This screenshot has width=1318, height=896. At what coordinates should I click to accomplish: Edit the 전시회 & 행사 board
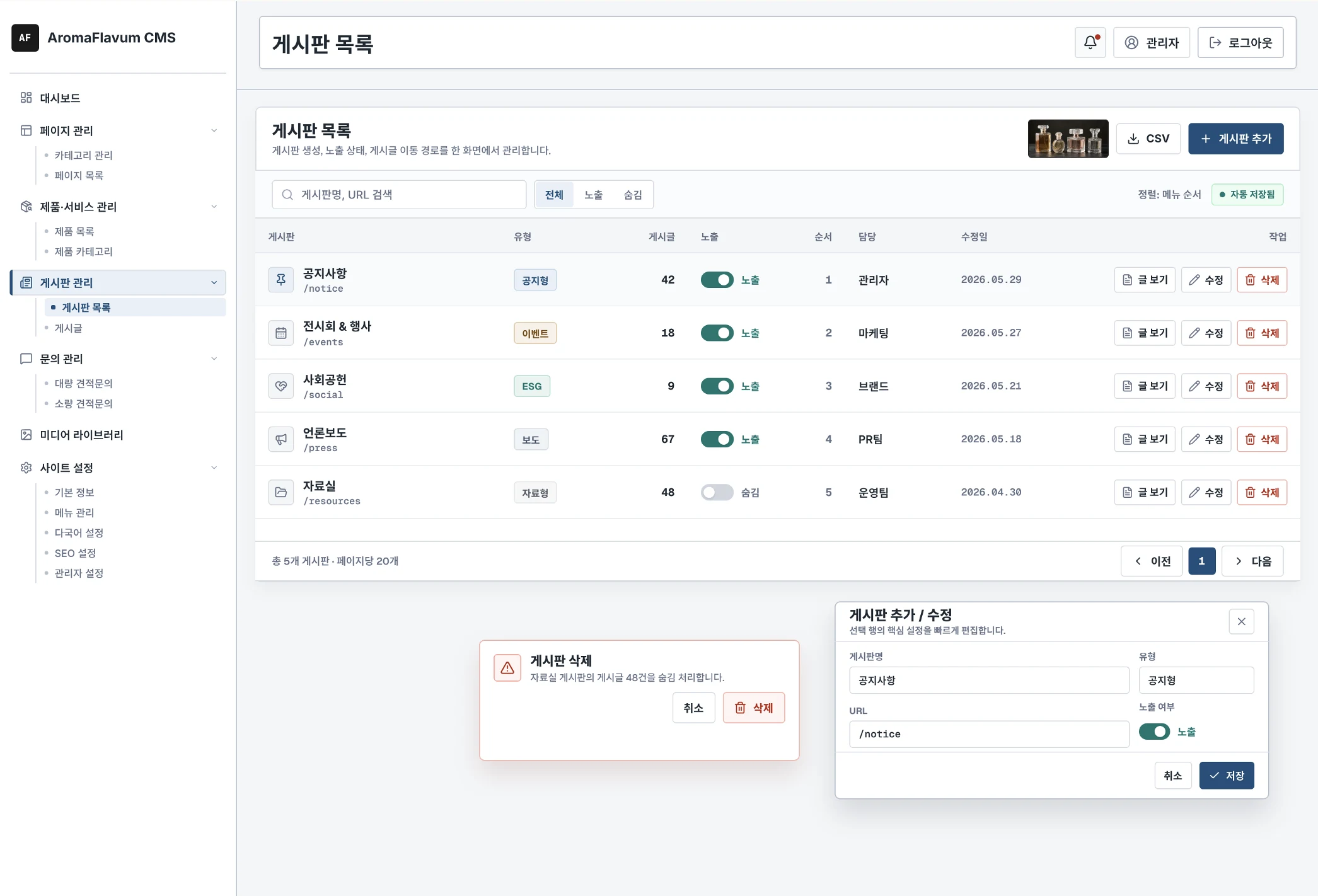point(1206,333)
